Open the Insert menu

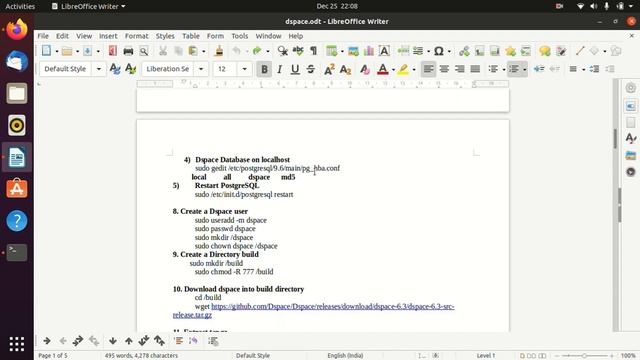click(108, 36)
